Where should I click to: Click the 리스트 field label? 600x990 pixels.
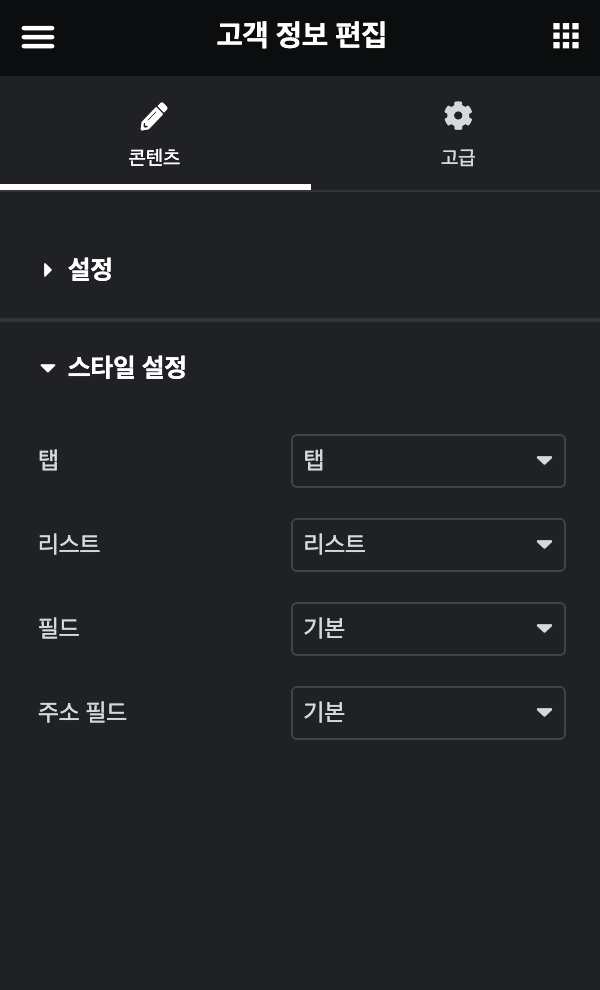(x=69, y=545)
